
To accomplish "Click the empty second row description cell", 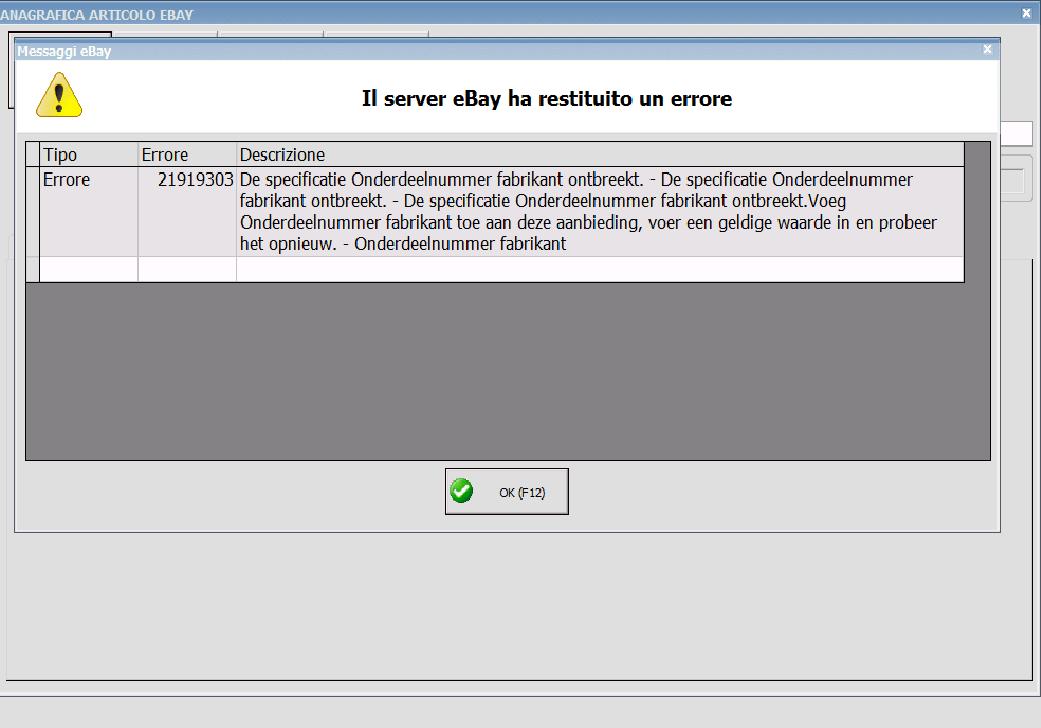I will click(600, 269).
